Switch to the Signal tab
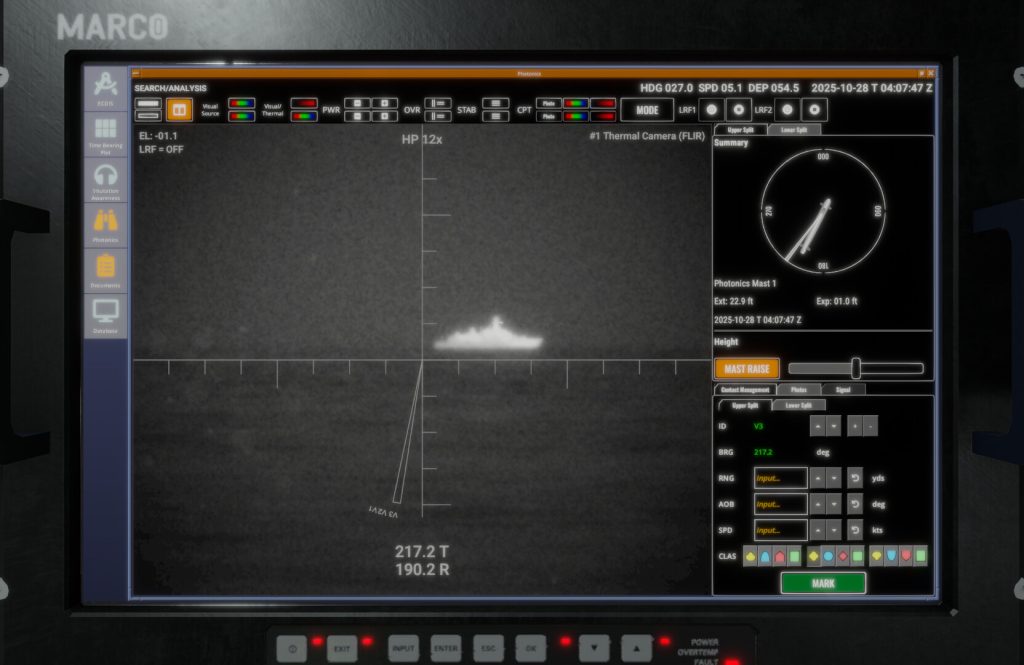Screen dimensions: 1024x665 click(843, 389)
